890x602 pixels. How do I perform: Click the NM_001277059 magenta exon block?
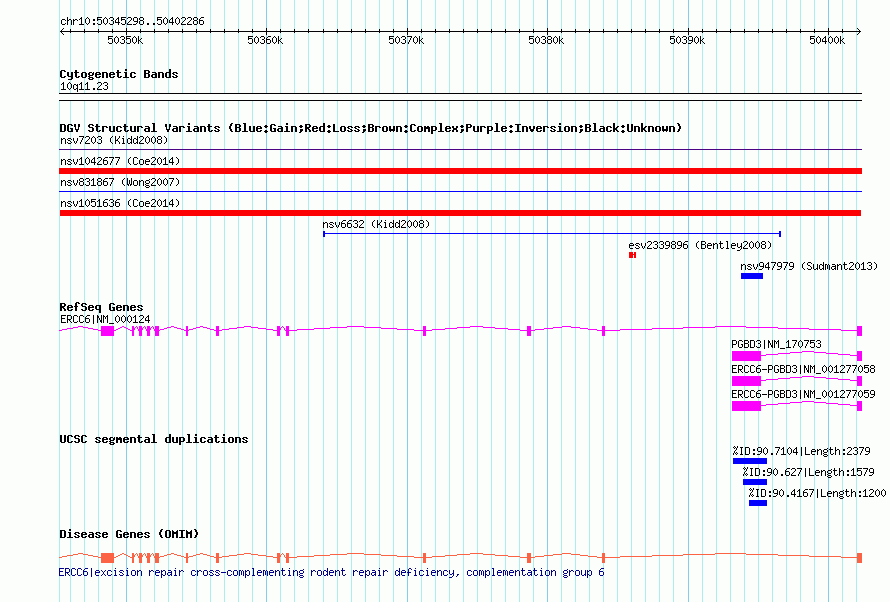pyautogui.click(x=746, y=406)
